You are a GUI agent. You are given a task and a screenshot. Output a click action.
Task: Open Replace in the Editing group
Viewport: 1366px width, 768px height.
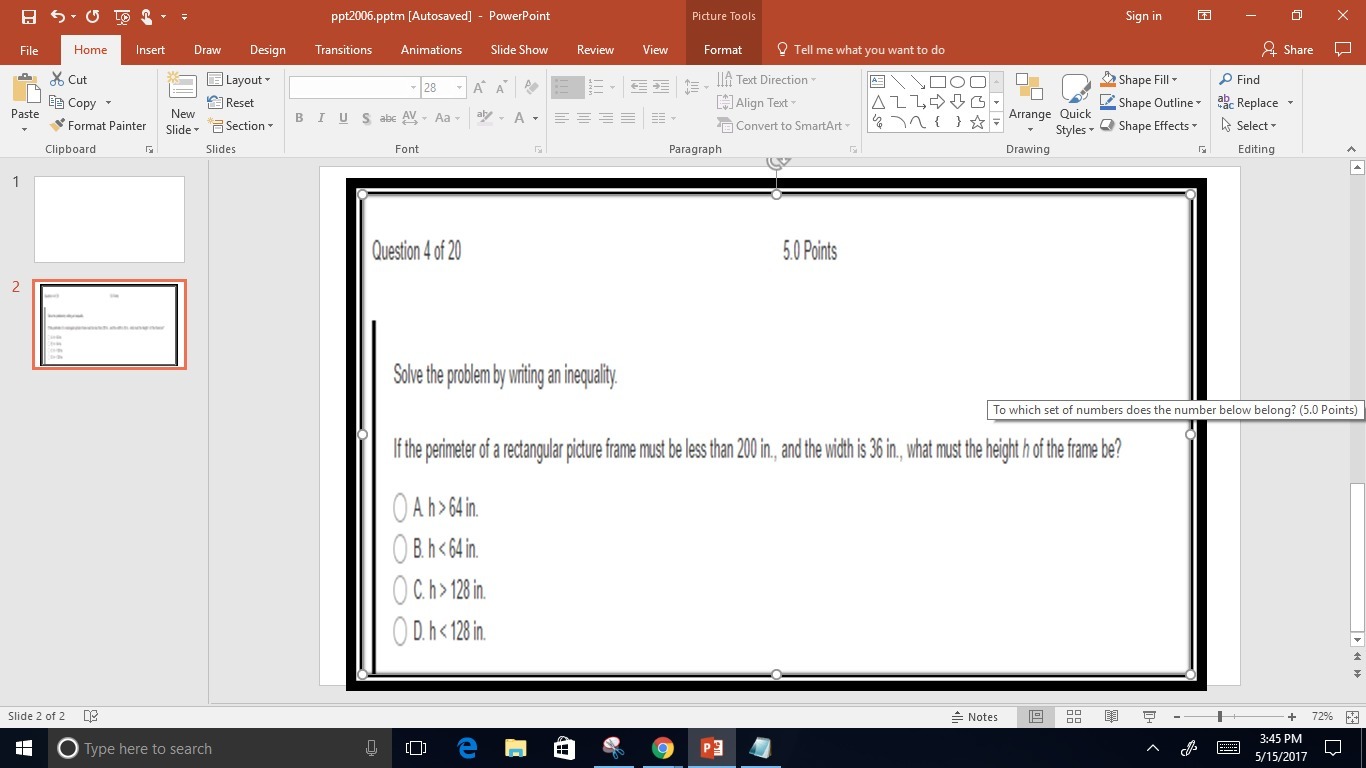coord(1256,102)
